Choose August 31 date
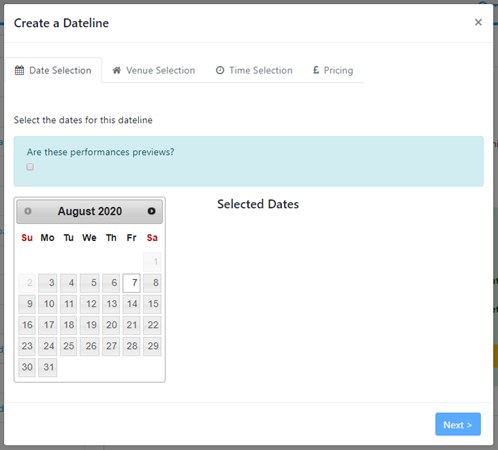 [48, 367]
